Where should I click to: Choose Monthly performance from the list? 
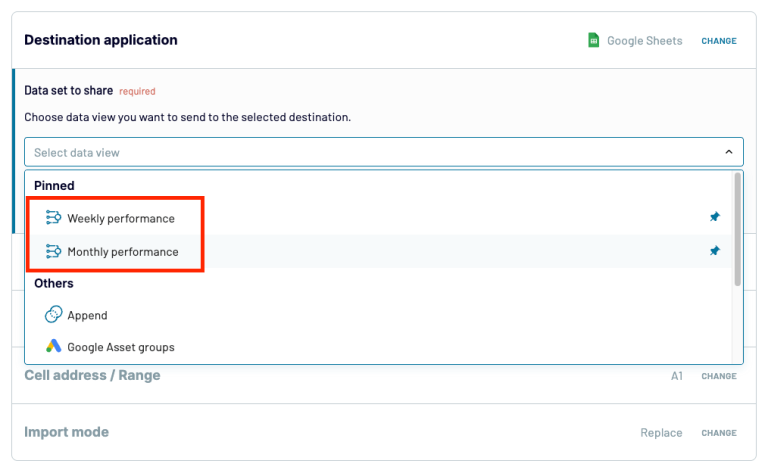coord(123,252)
